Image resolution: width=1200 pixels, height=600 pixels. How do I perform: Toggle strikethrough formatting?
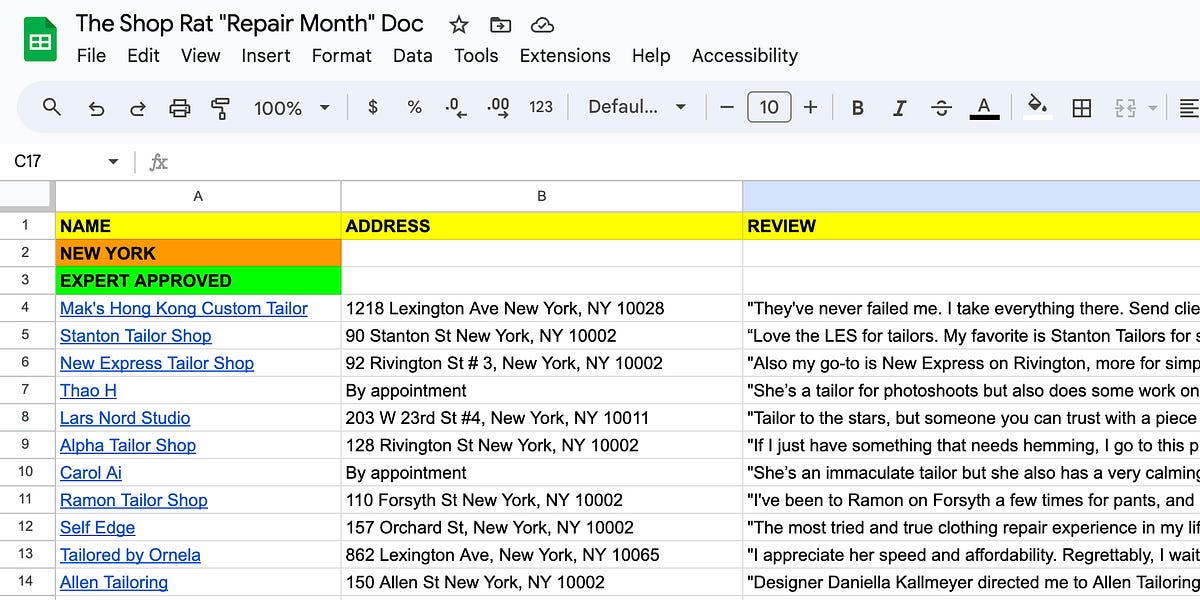[x=941, y=107]
